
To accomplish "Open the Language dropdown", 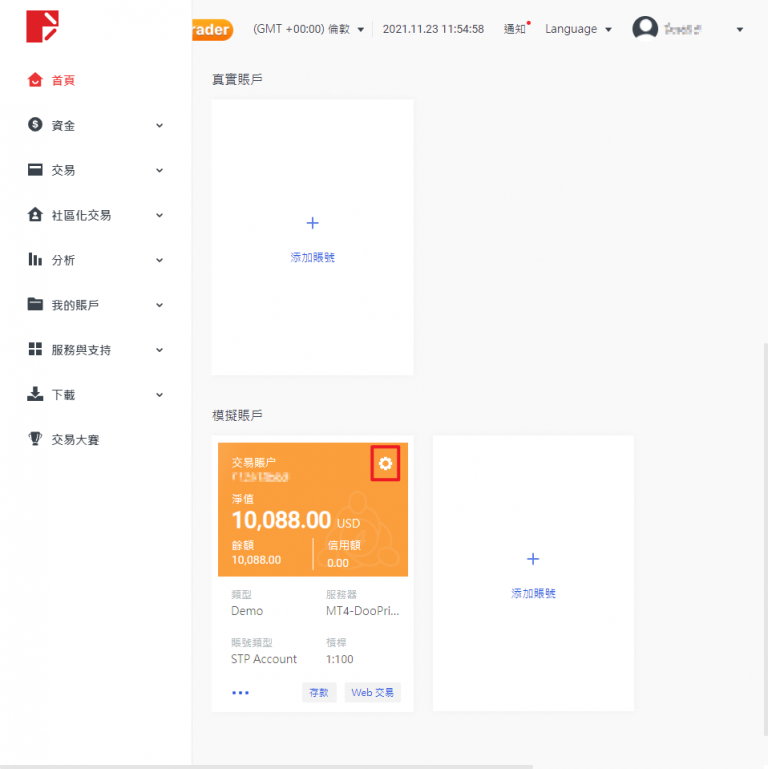I will pyautogui.click(x=577, y=29).
